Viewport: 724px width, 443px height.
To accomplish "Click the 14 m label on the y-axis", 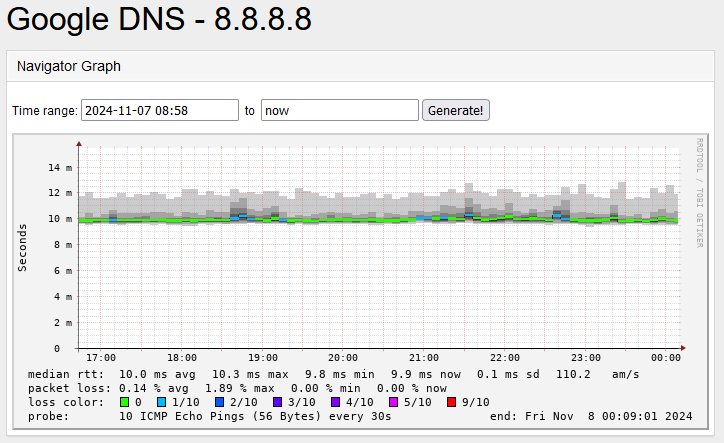I will pyautogui.click(x=60, y=167).
